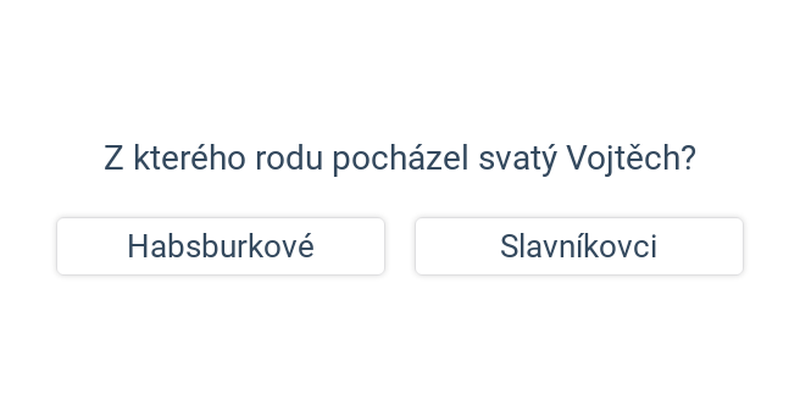Tap the Habsburkové option box

click(x=220, y=246)
